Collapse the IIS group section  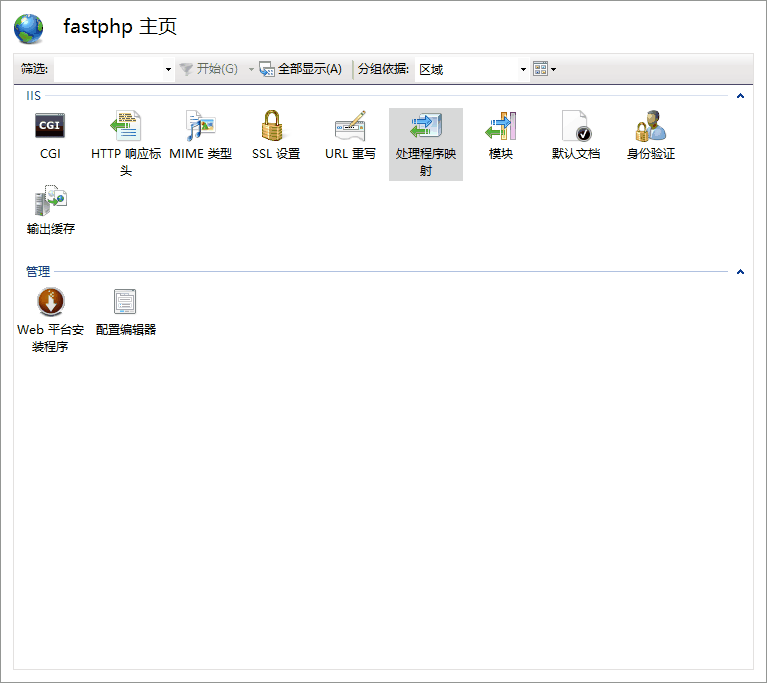click(740, 96)
